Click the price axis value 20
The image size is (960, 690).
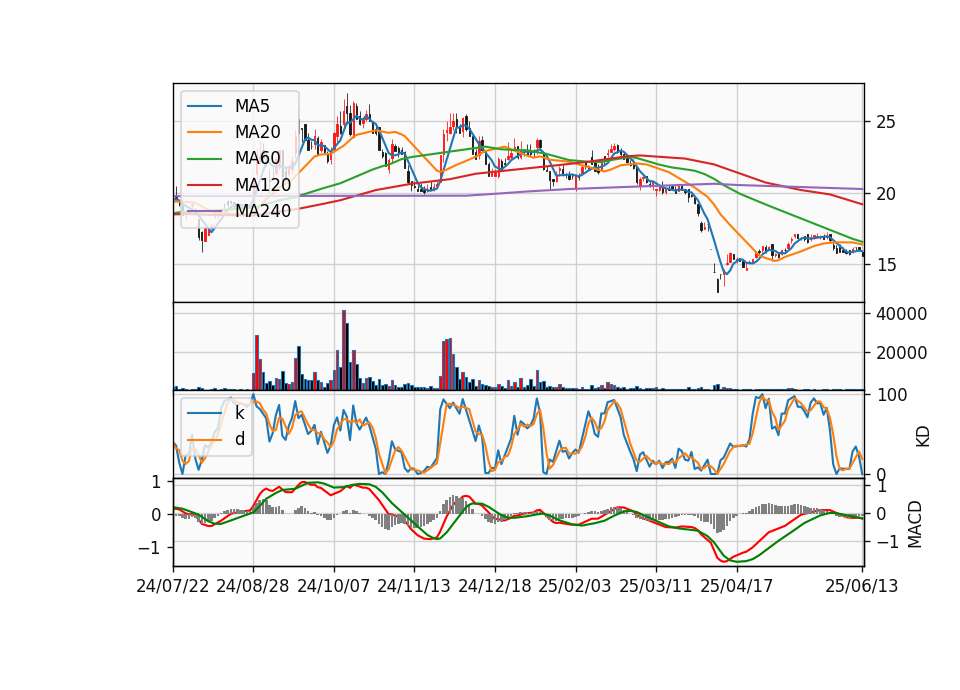click(x=886, y=193)
